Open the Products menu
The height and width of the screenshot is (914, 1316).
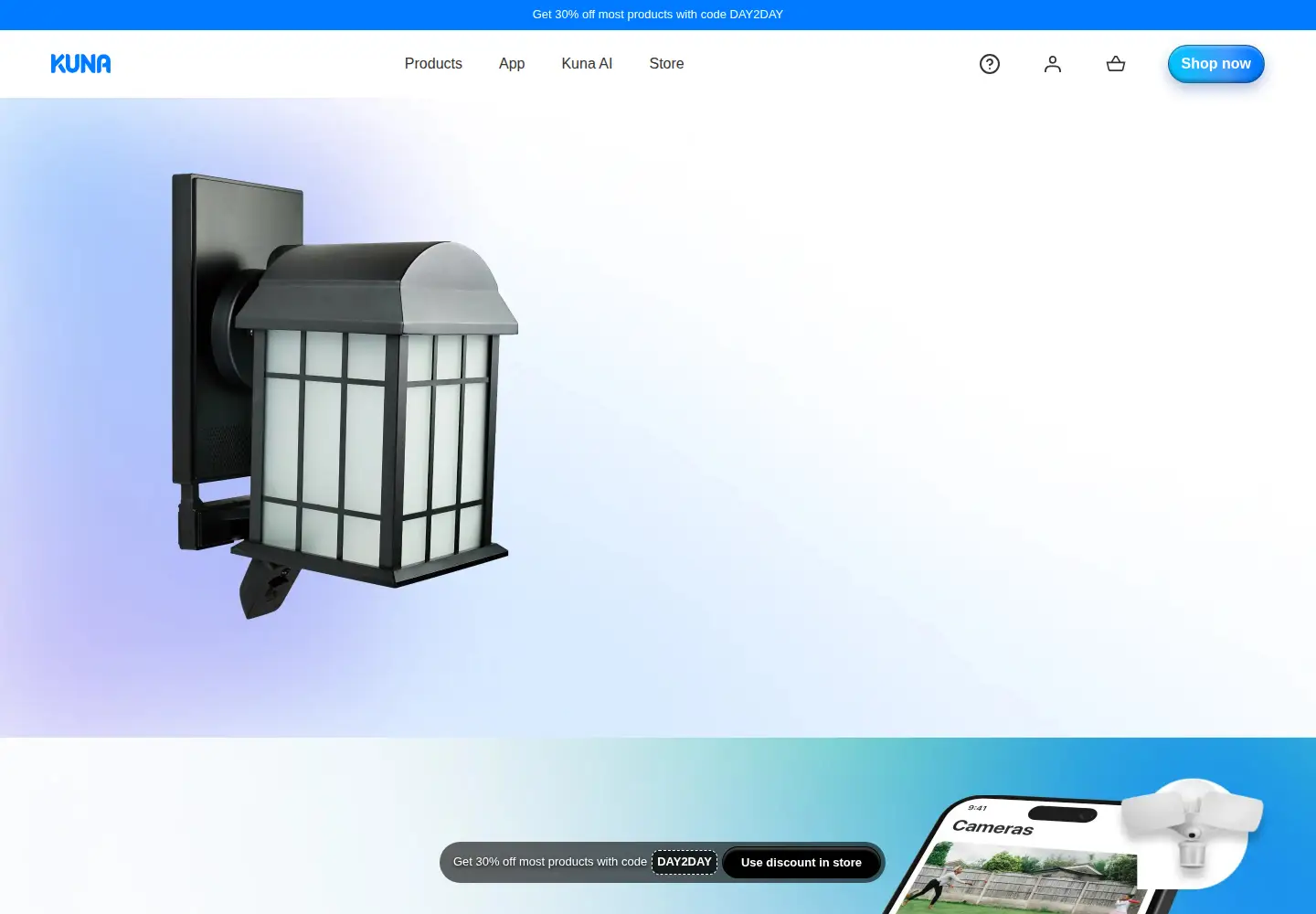point(433,64)
